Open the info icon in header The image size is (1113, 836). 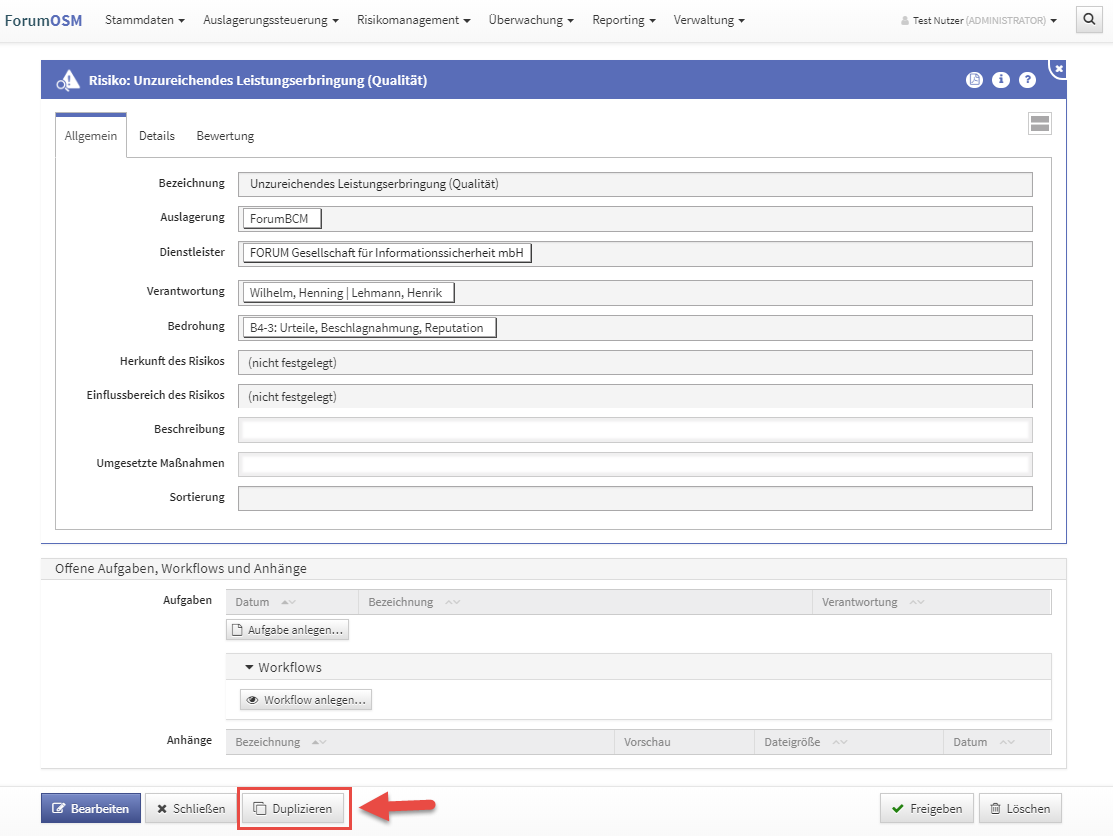pyautogui.click(x=1000, y=80)
